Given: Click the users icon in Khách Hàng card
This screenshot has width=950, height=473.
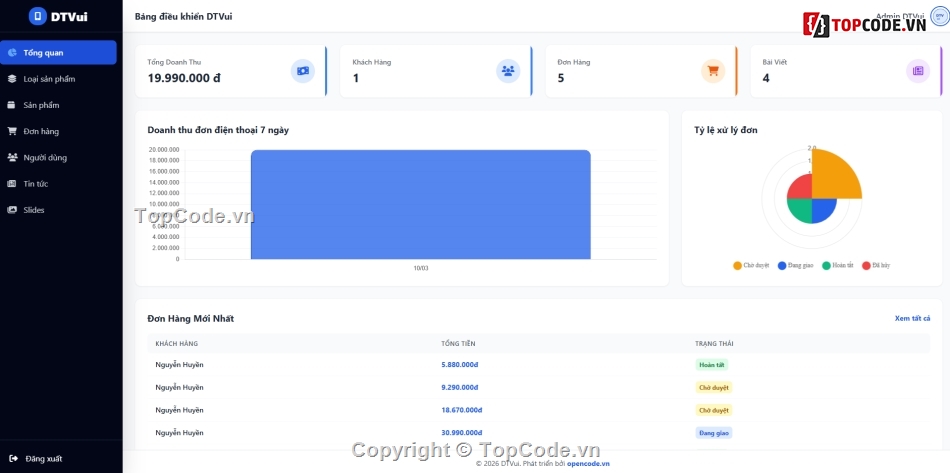Looking at the screenshot, I should pos(508,71).
